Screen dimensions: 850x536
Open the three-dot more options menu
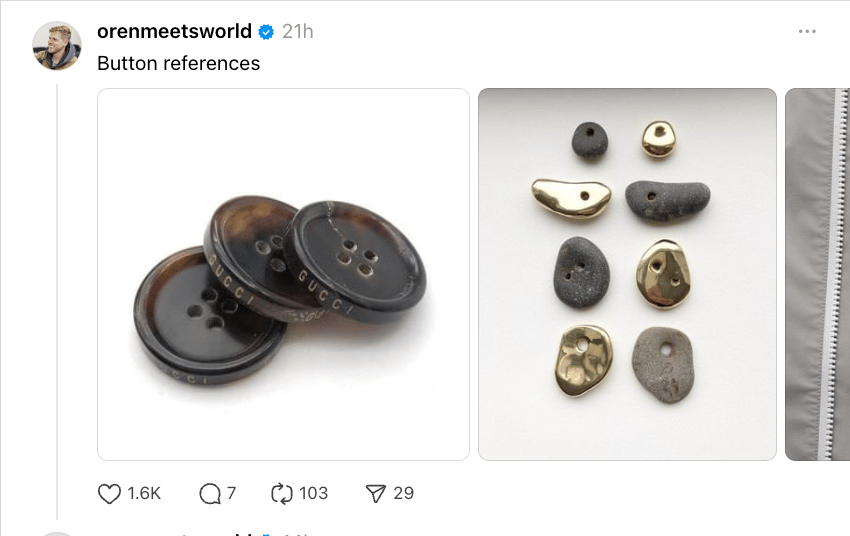coord(807,31)
